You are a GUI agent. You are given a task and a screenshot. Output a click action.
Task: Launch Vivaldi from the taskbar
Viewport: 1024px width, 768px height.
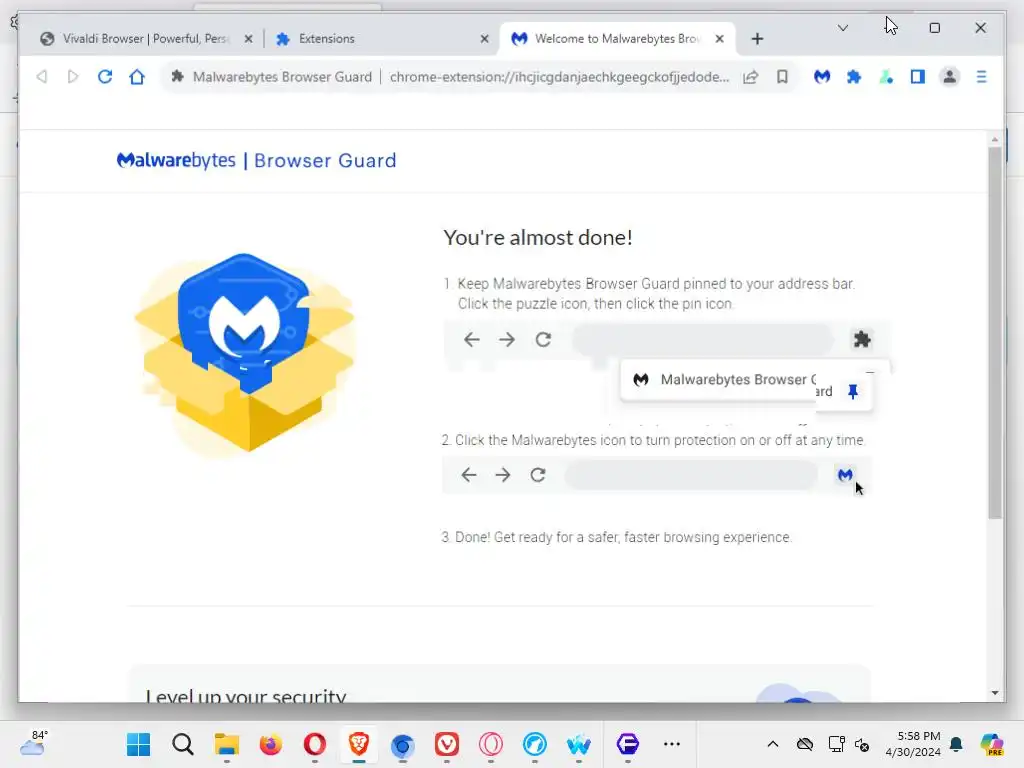[447, 744]
